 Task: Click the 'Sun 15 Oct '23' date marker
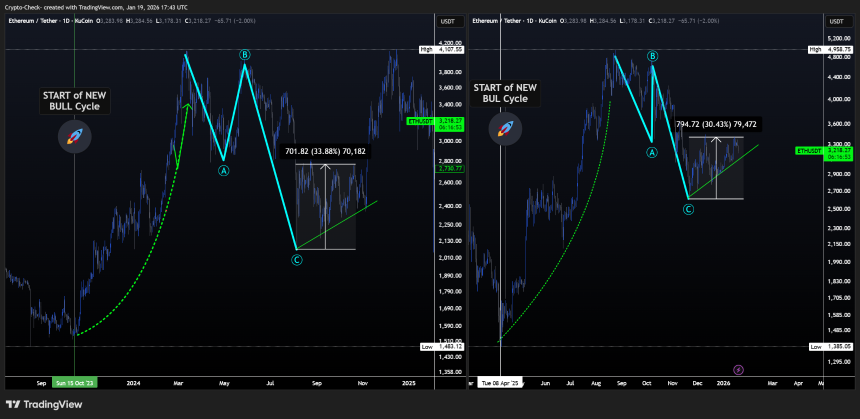pos(75,383)
